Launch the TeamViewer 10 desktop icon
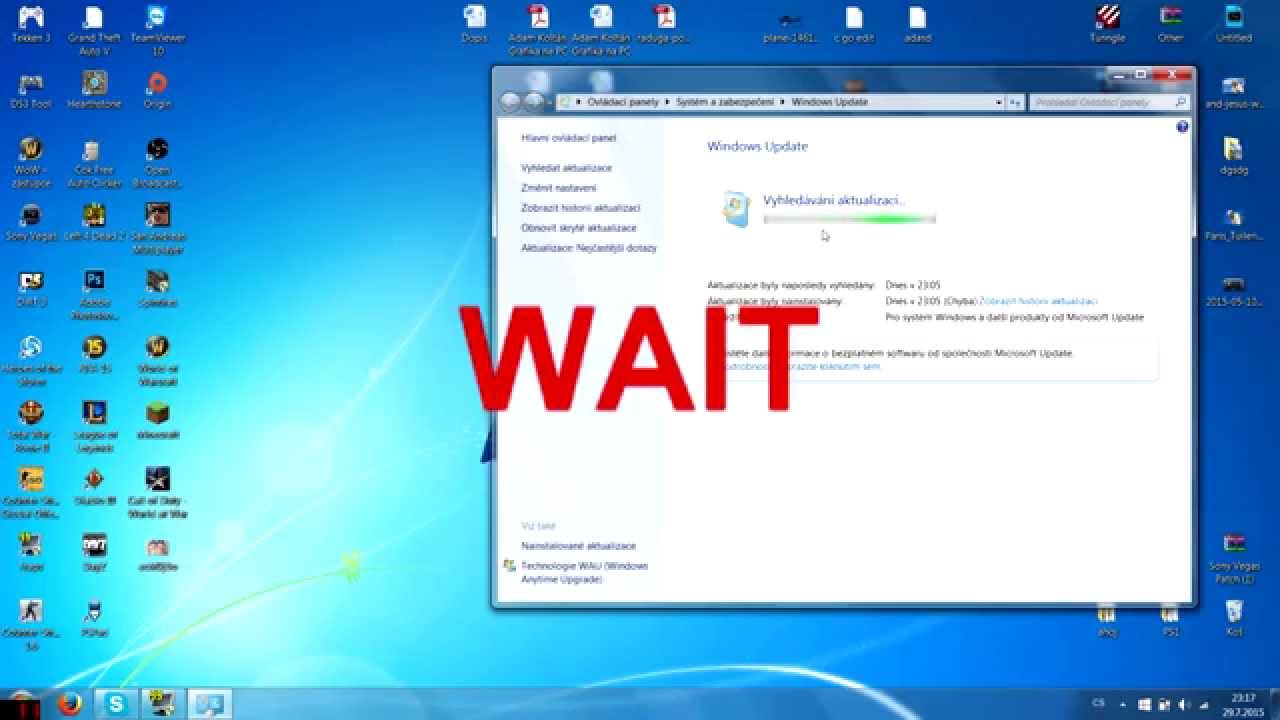Image resolution: width=1280 pixels, height=720 pixels. 157,28
